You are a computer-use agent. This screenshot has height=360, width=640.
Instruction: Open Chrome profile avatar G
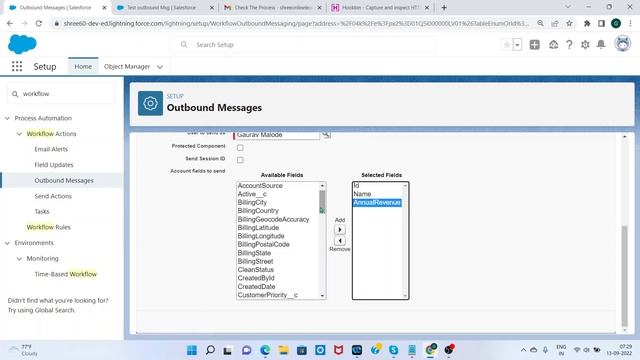[616, 24]
